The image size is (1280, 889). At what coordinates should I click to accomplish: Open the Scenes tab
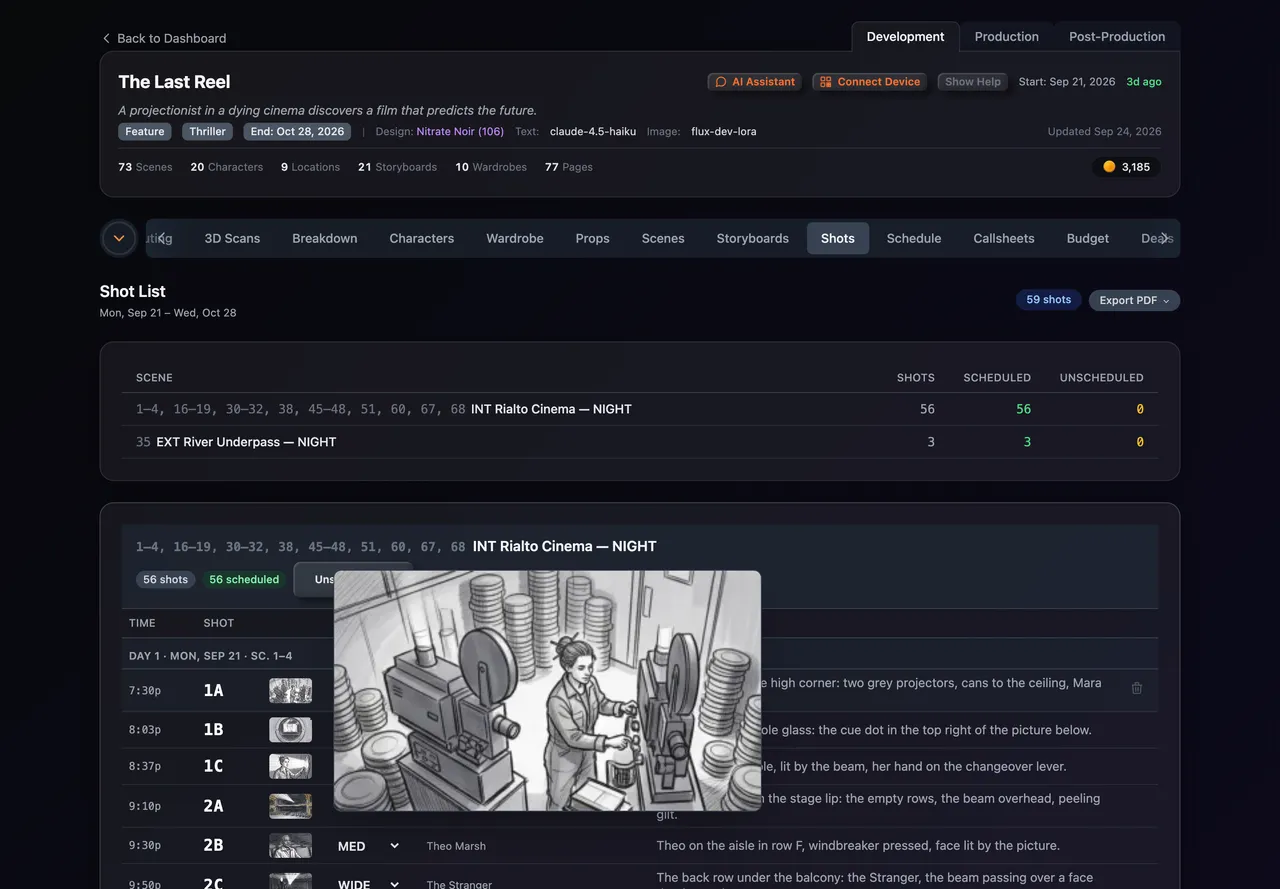[663, 238]
